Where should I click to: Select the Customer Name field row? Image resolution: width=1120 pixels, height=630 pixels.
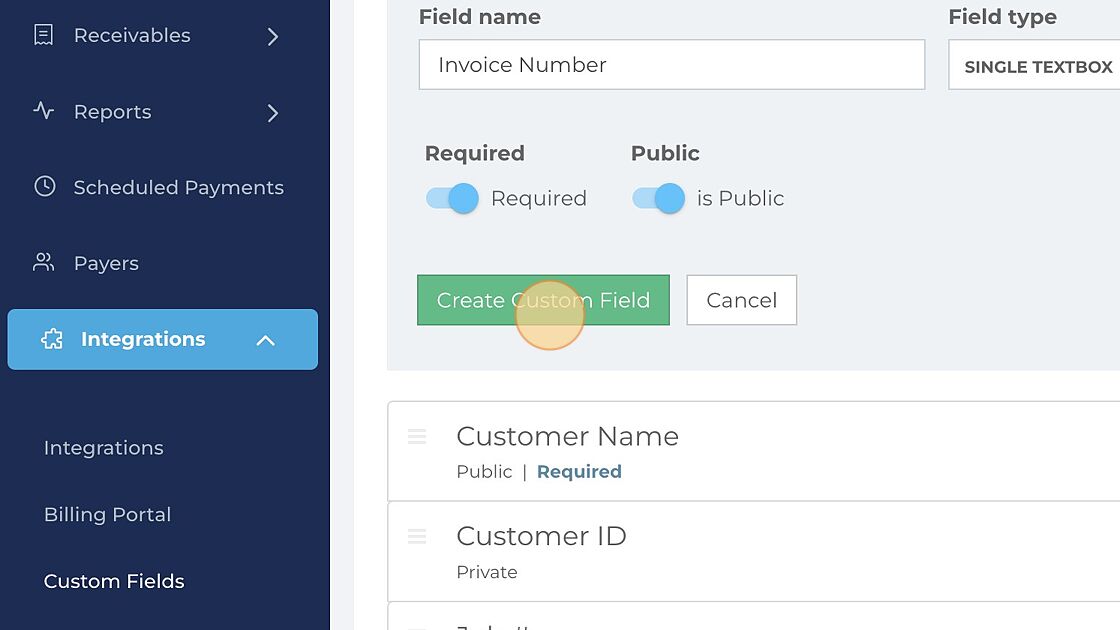[754, 451]
